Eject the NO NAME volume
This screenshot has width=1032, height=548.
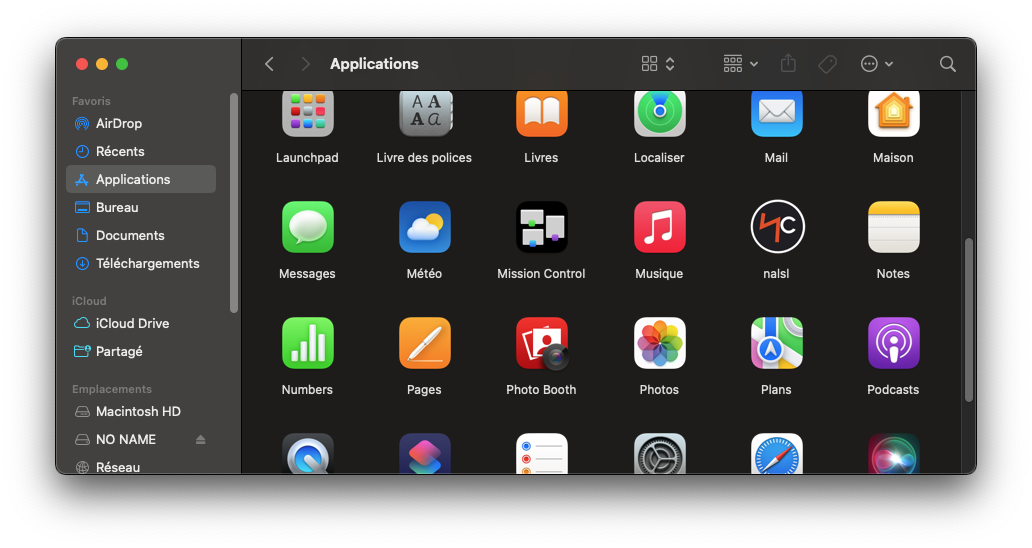click(x=201, y=439)
